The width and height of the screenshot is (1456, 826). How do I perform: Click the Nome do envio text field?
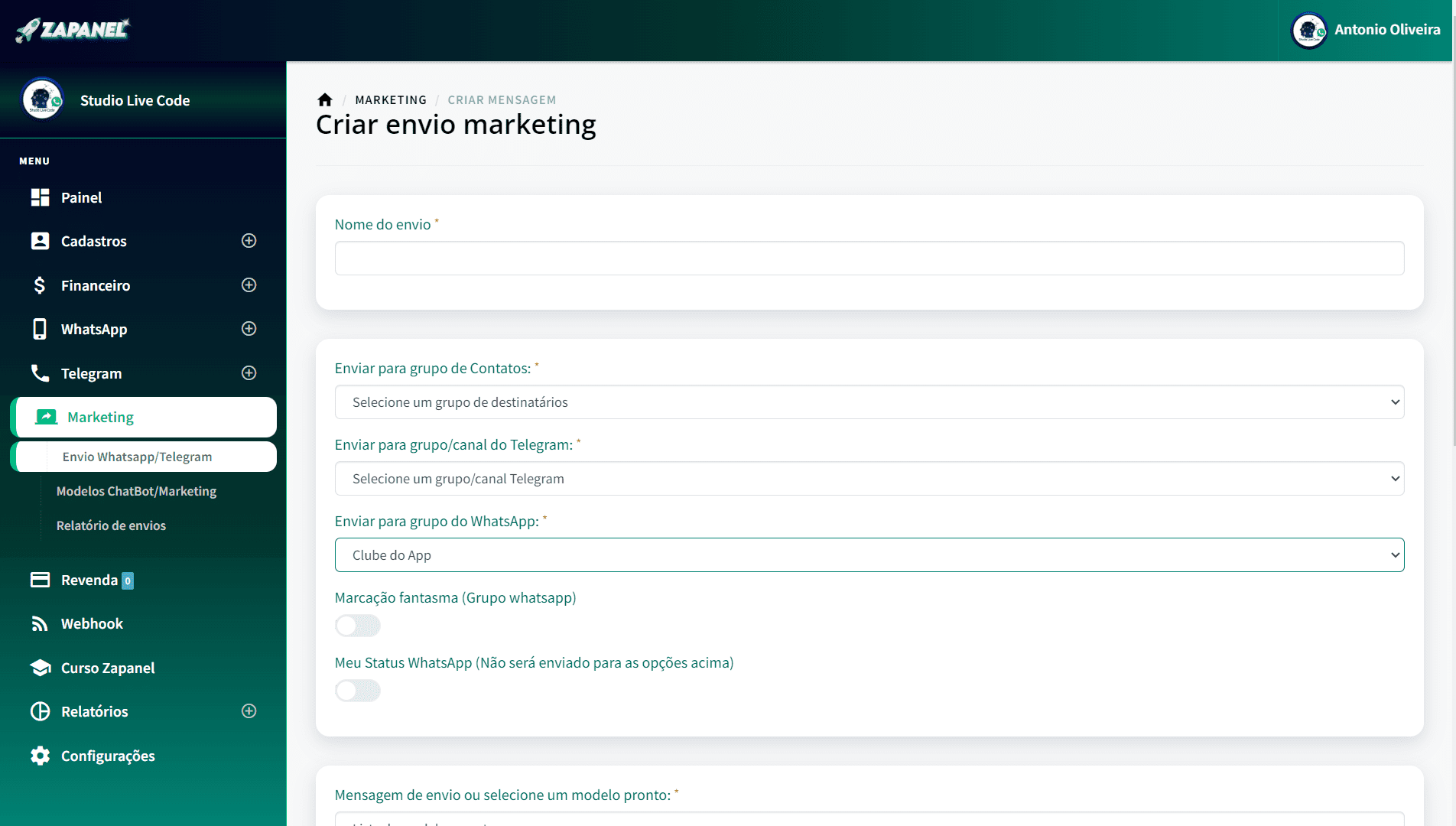(x=869, y=259)
